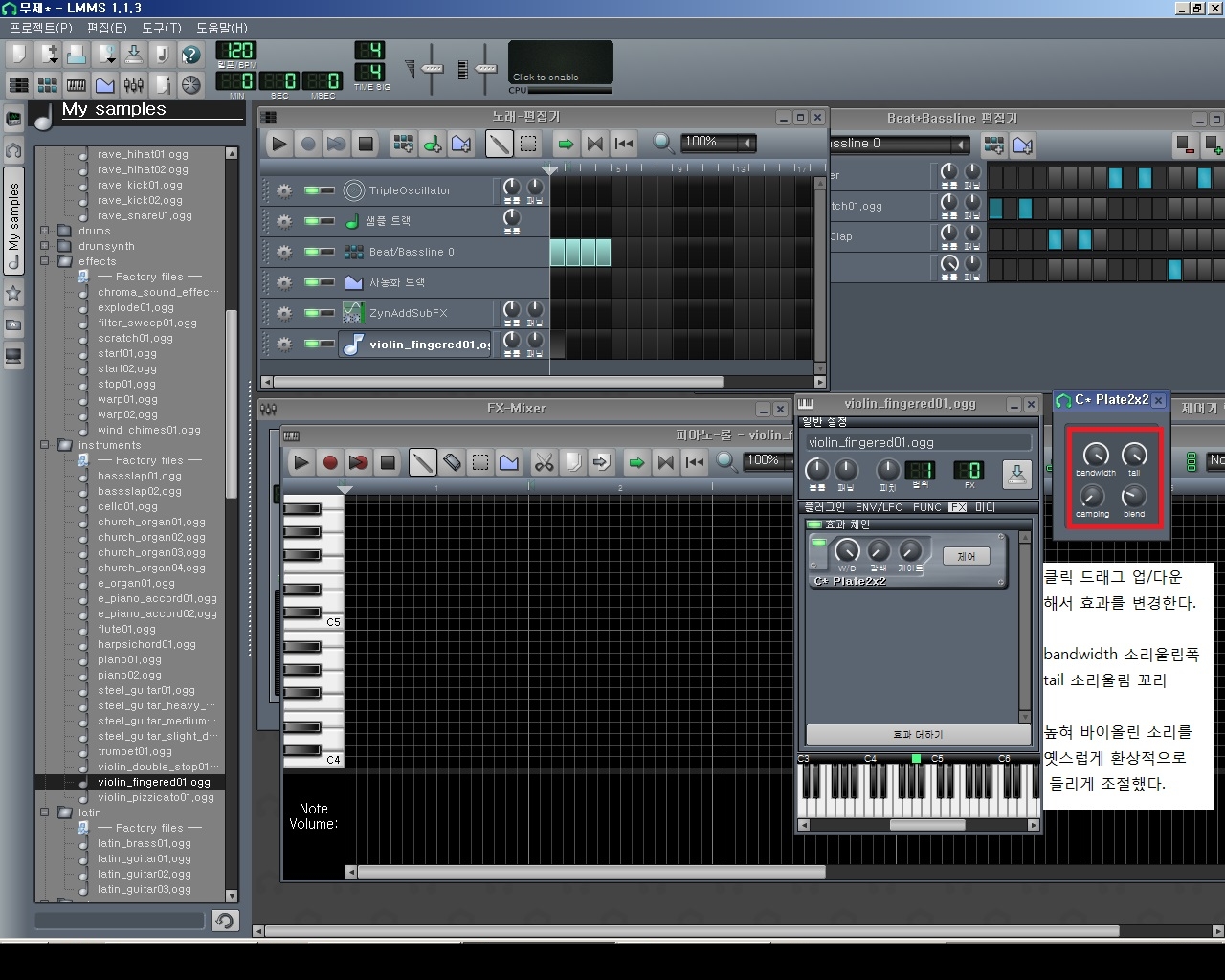
Task: Select the eraser tool in Piano Roll
Action: tap(452, 463)
